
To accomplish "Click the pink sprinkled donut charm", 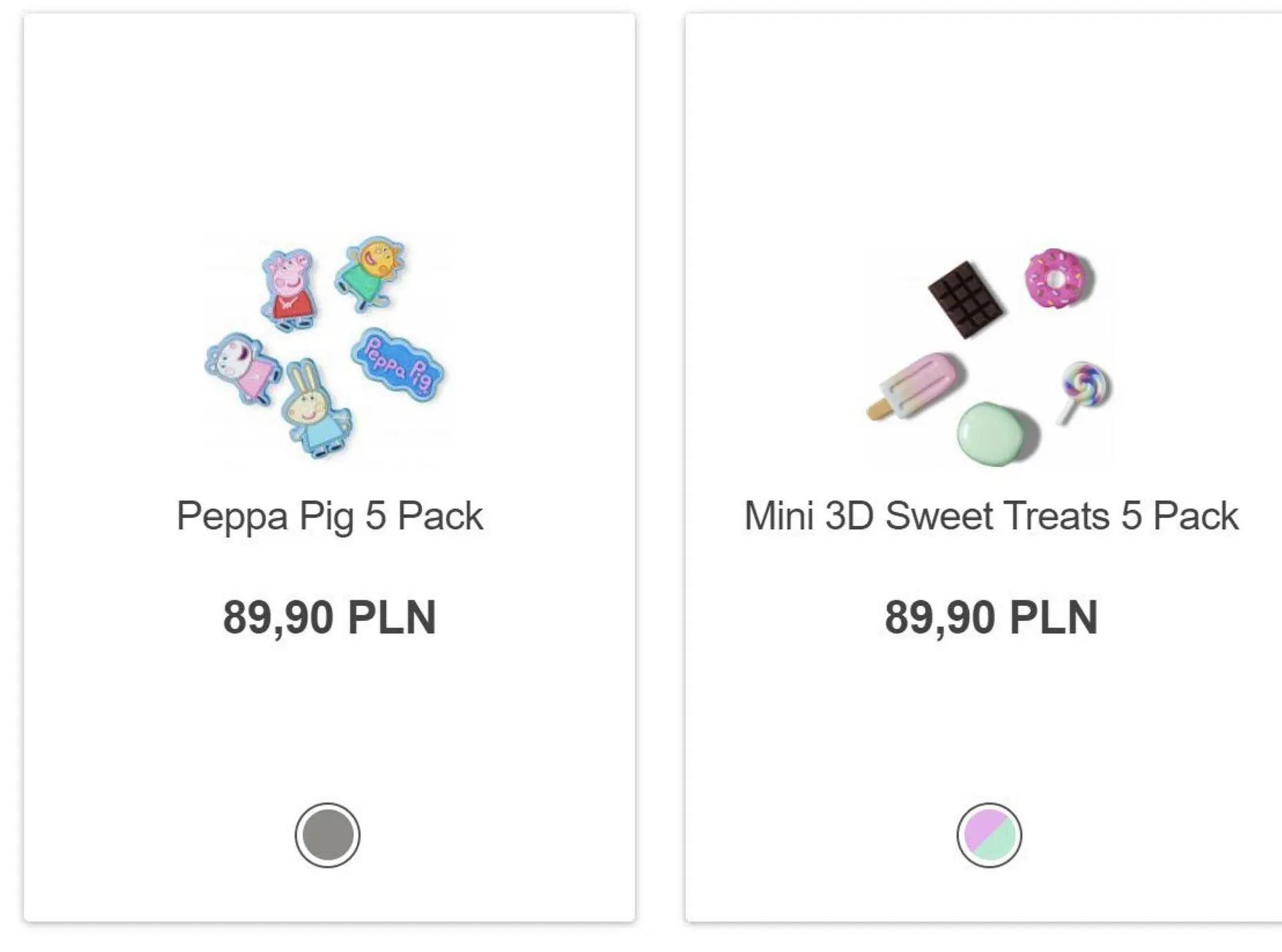I will coord(1057,278).
